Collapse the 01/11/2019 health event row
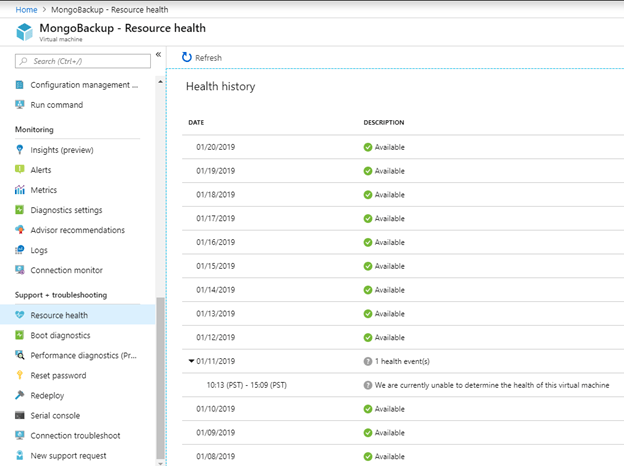This screenshot has height=466, width=624. tap(191, 361)
